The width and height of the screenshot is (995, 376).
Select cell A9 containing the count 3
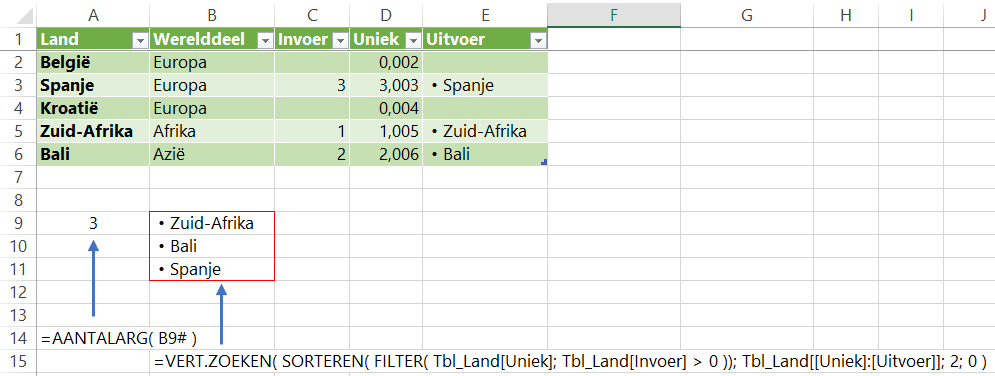93,223
